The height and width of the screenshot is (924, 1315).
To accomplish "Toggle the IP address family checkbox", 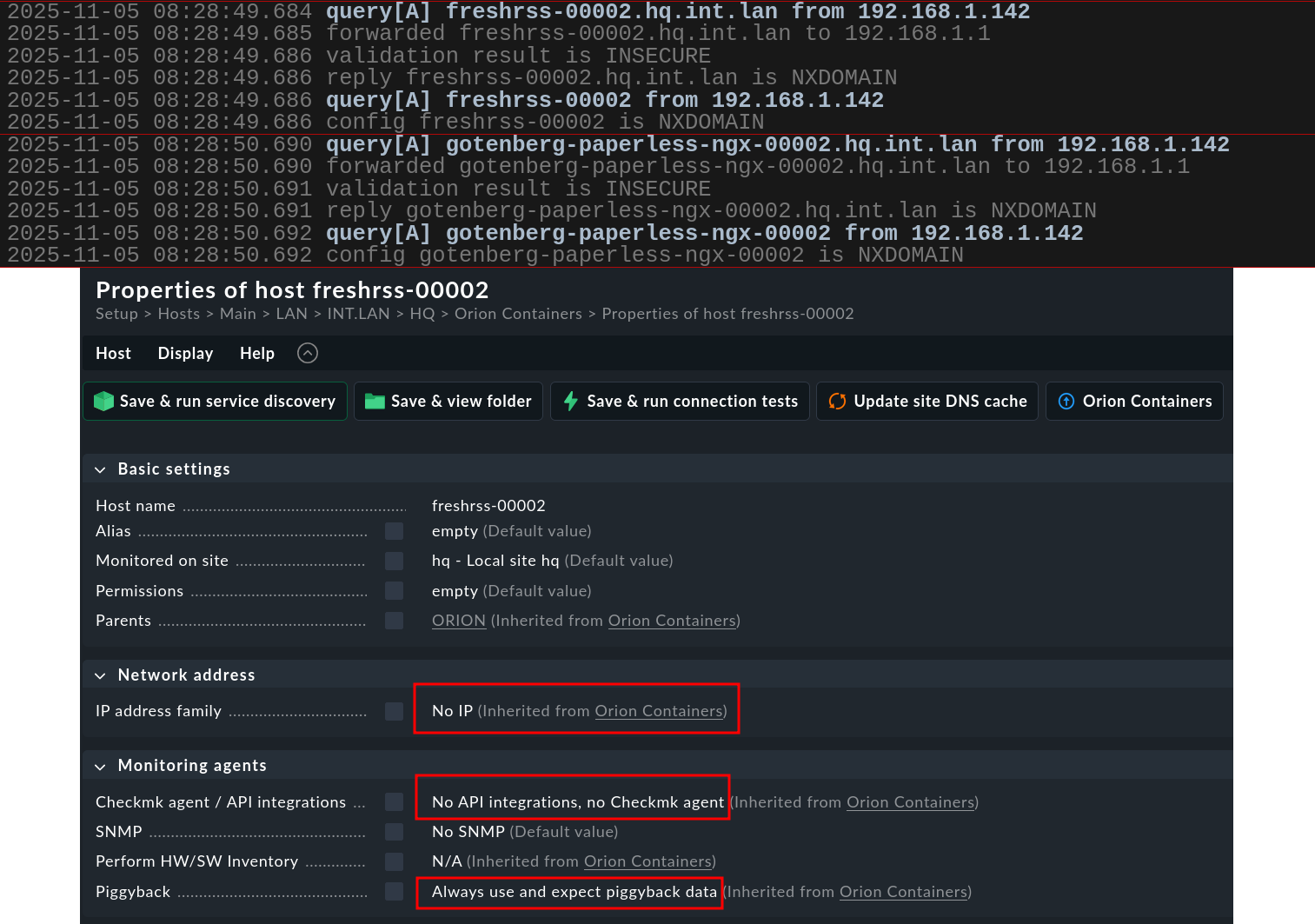I will click(395, 711).
